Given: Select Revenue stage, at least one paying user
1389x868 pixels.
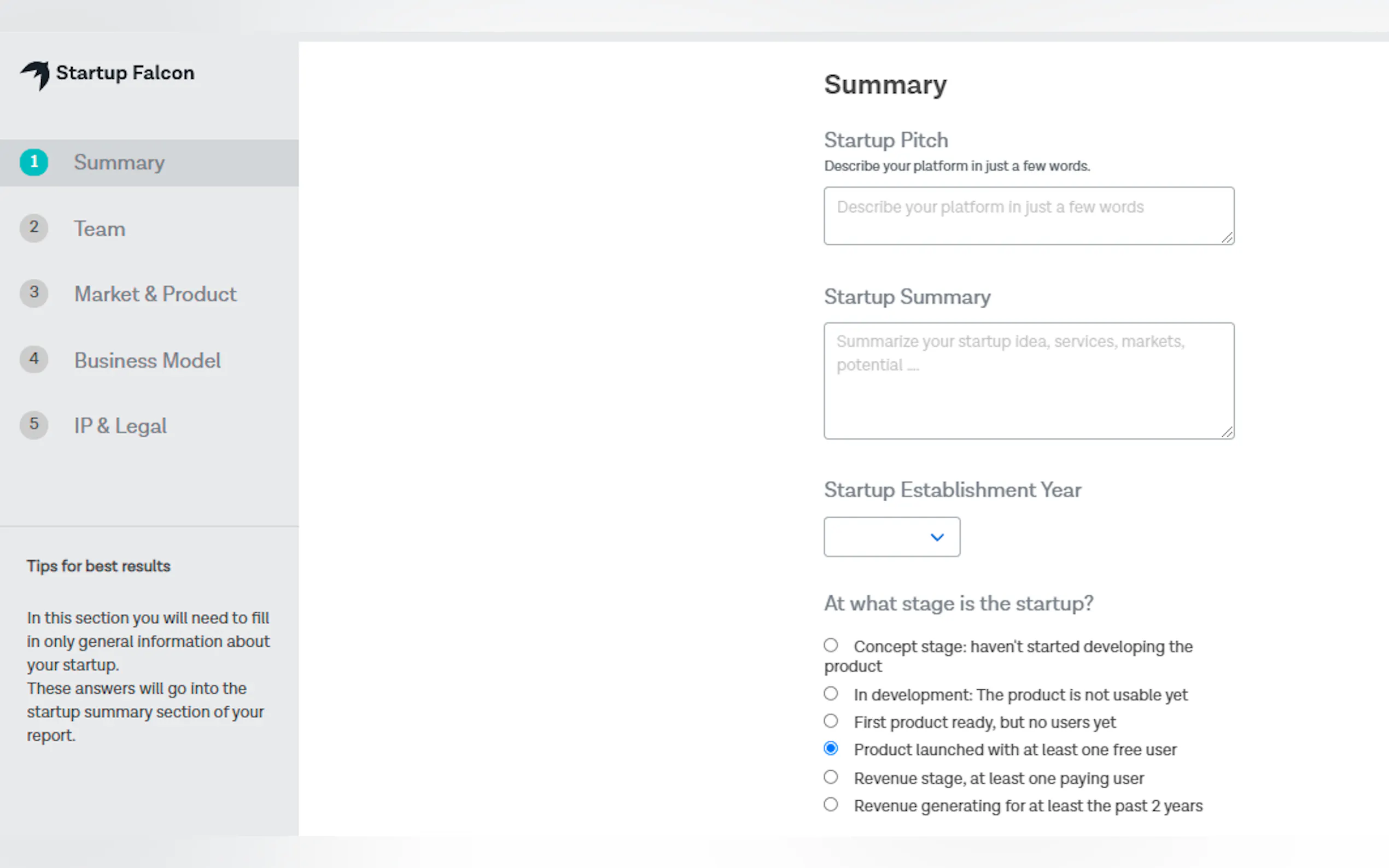Looking at the screenshot, I should (830, 777).
